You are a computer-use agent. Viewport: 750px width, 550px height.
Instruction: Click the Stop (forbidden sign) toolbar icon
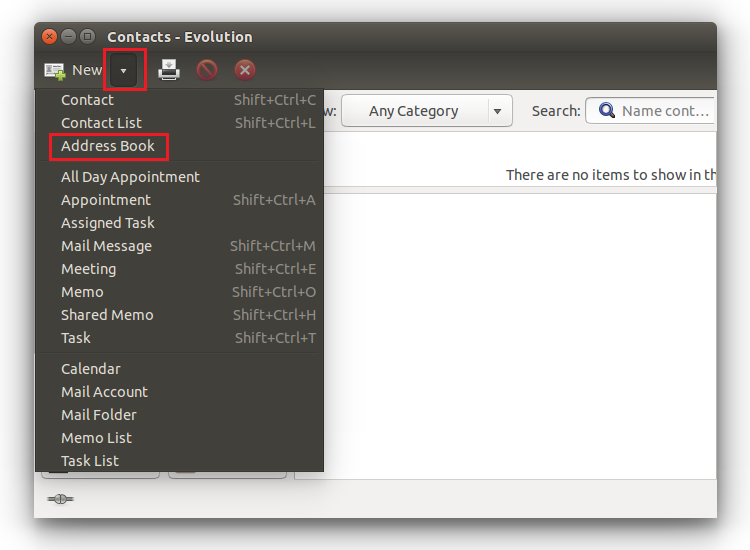(x=207, y=70)
